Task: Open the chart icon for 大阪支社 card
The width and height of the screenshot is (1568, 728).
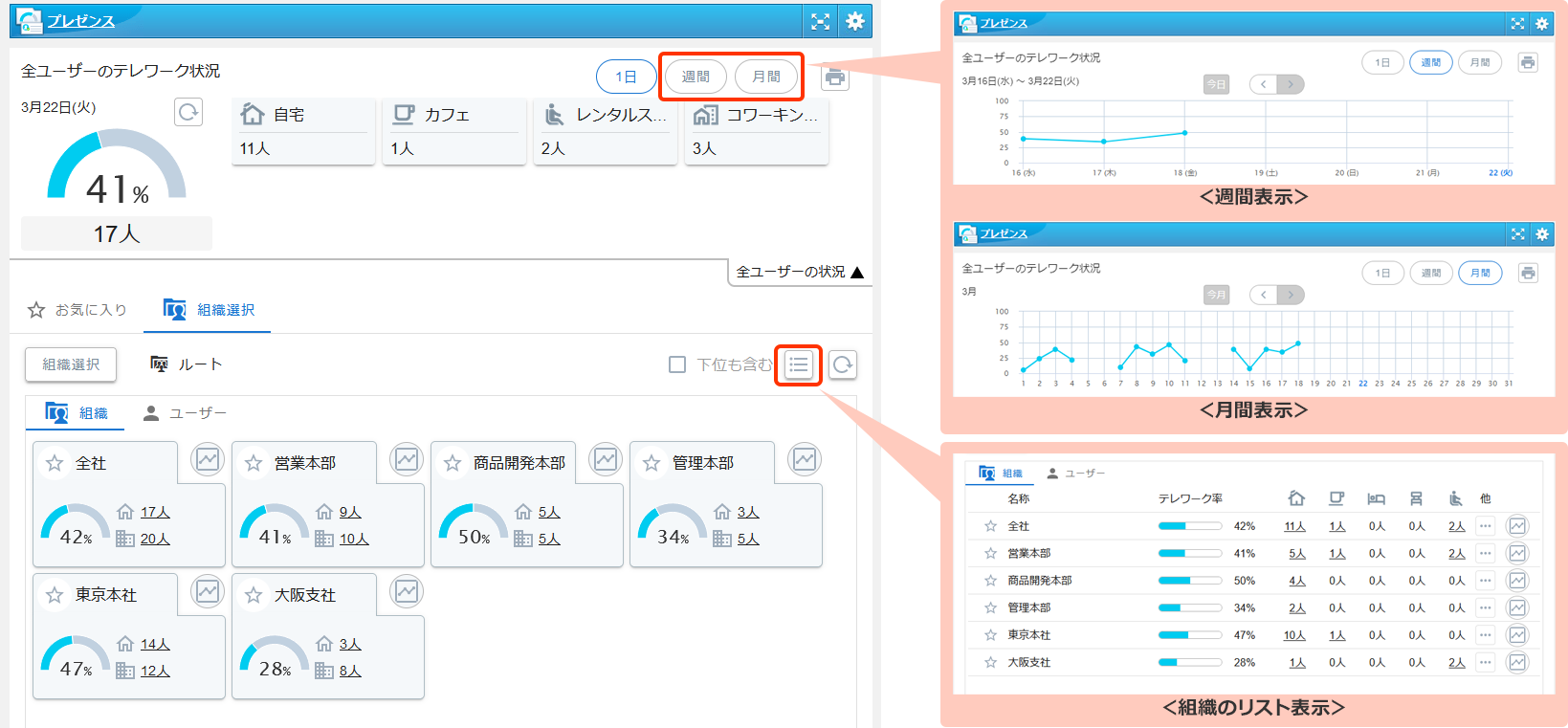Action: tap(407, 592)
